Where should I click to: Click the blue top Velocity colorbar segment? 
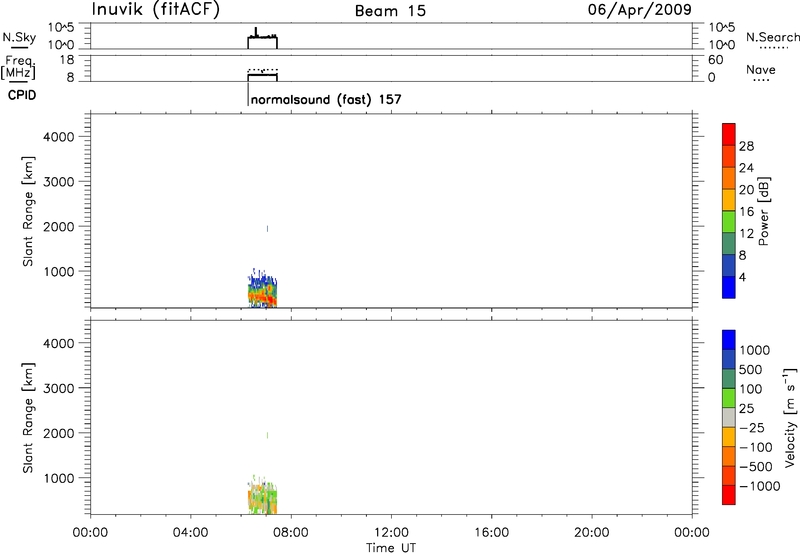[x=729, y=340]
